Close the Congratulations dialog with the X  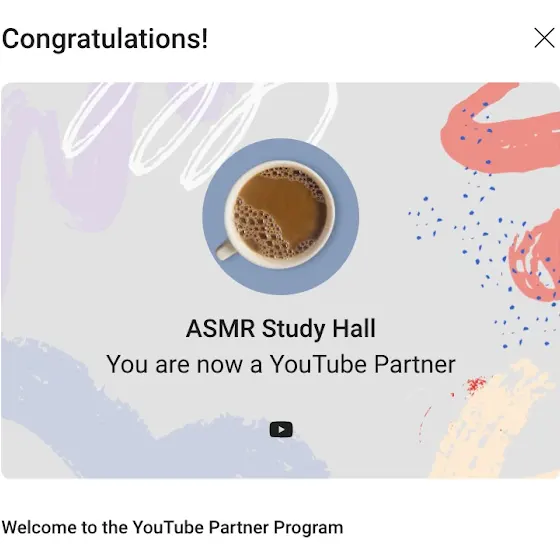click(544, 38)
